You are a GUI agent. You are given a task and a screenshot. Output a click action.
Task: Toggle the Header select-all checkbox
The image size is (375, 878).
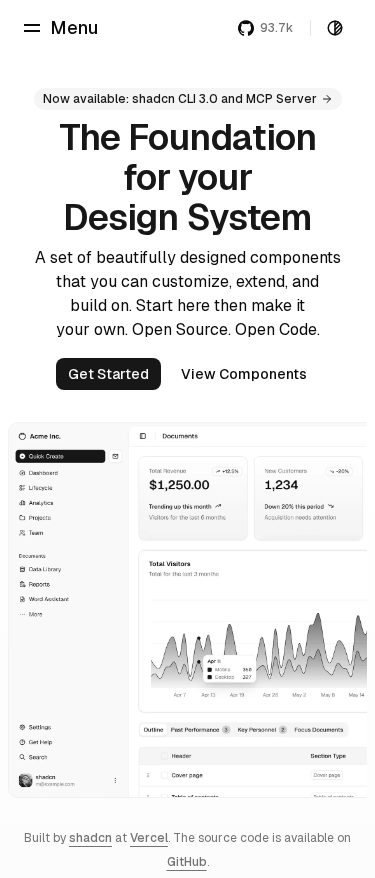tap(164, 756)
